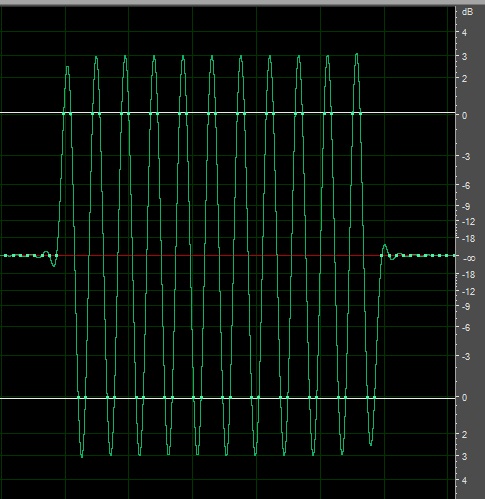This screenshot has height=499, width=485.
Task: Click the upper -18 dB ruler label
Action: point(468,239)
